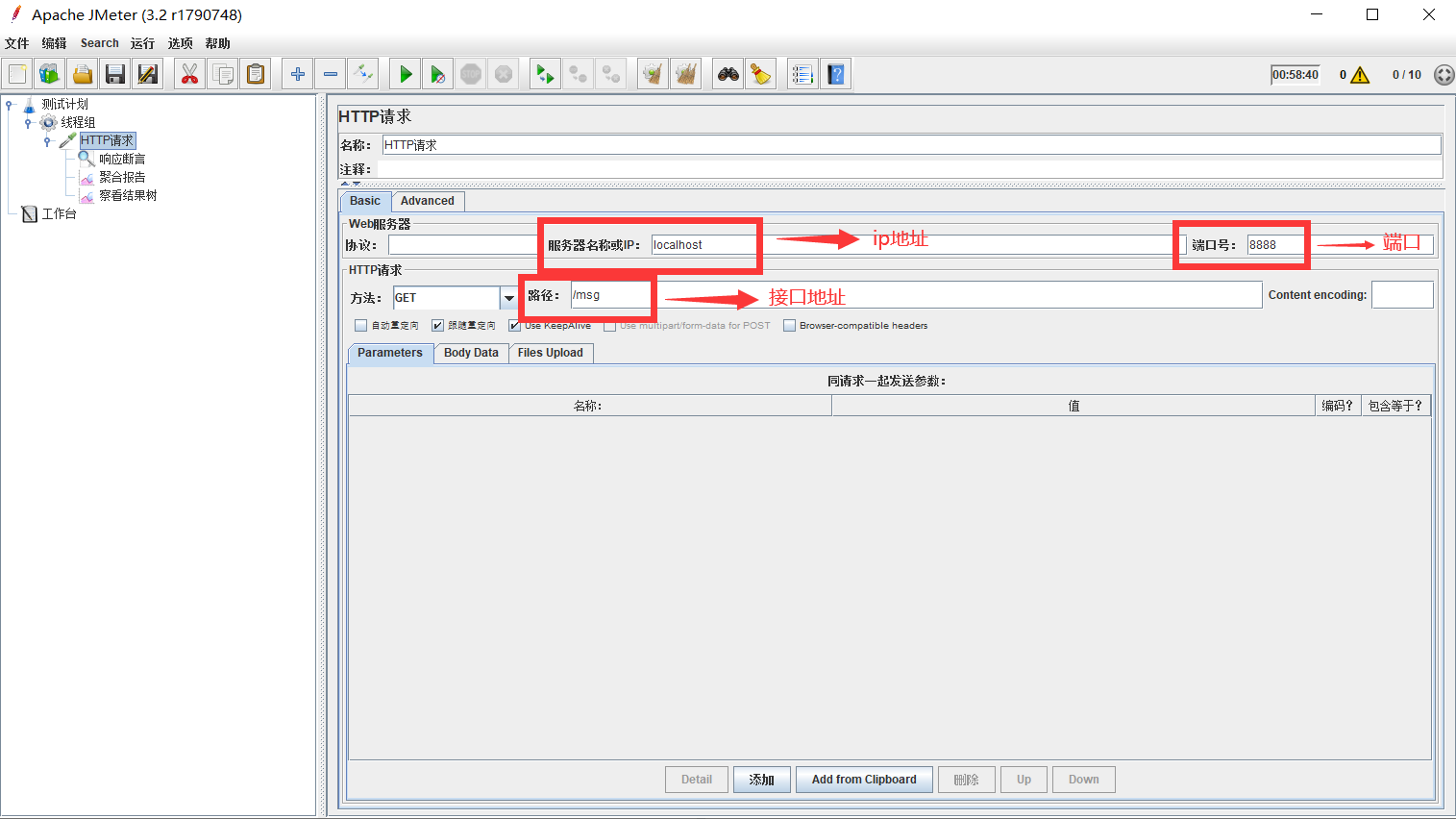The width and height of the screenshot is (1456, 819).
Task: Open Search with the binoculars icon
Action: point(728,74)
